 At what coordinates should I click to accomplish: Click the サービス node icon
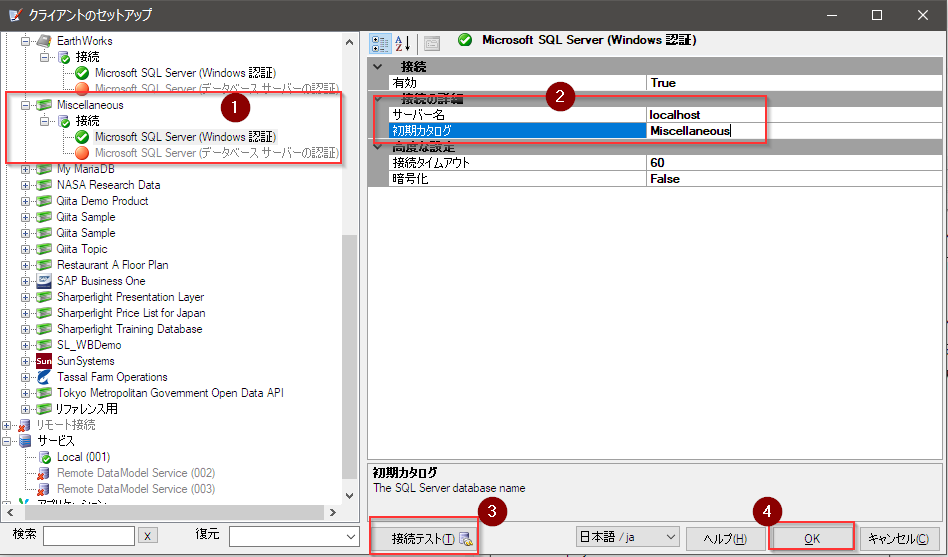tap(25, 441)
